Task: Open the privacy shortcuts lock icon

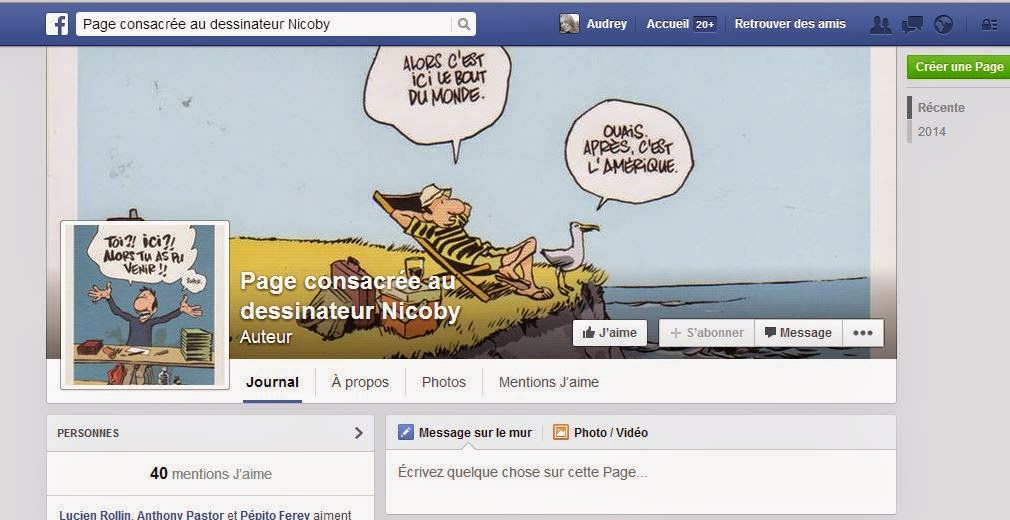Action: [x=989, y=24]
